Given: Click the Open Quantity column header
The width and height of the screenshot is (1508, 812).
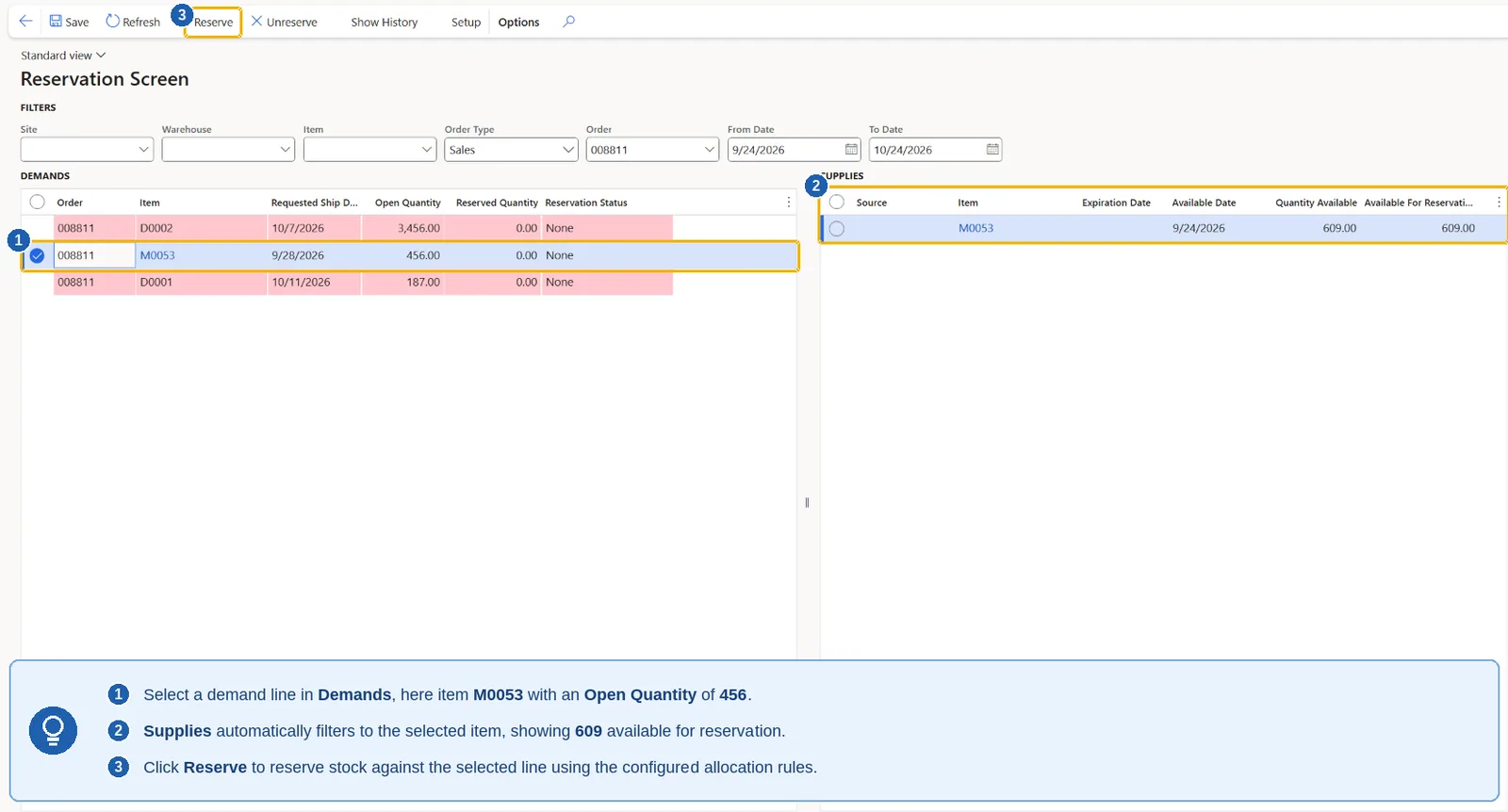Looking at the screenshot, I should 407,203.
